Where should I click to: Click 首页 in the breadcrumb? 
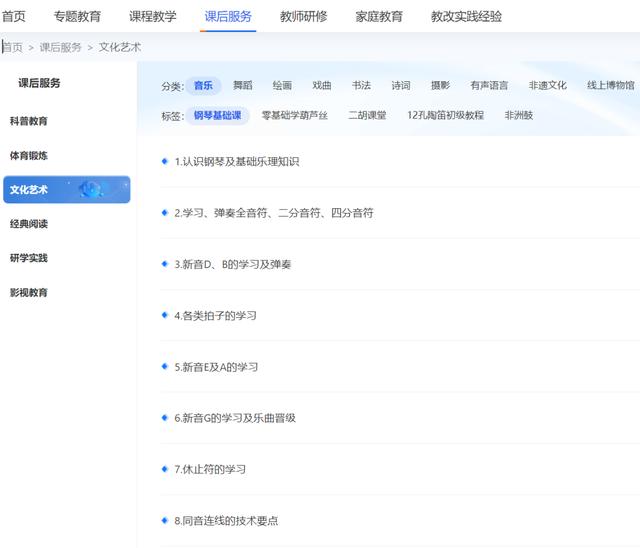click(x=12, y=47)
